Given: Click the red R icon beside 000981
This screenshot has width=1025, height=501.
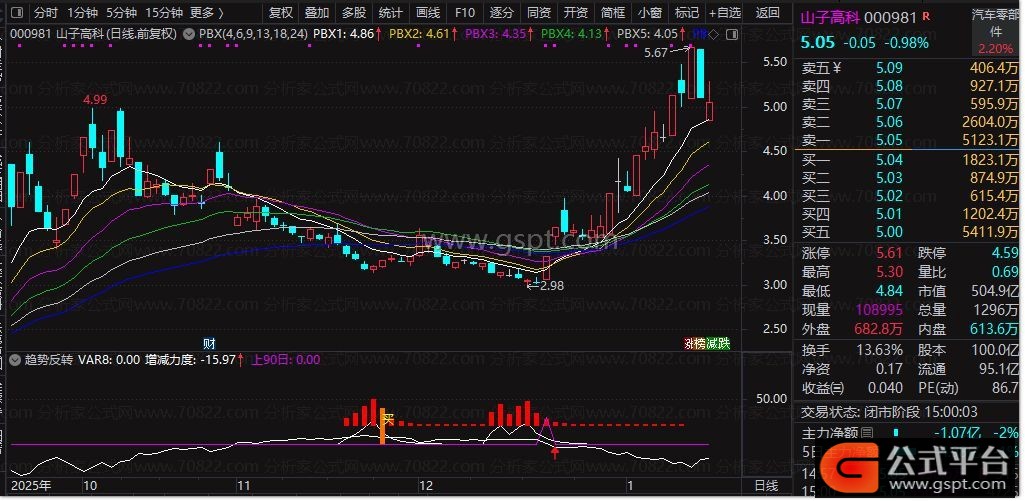Looking at the screenshot, I should 924,17.
